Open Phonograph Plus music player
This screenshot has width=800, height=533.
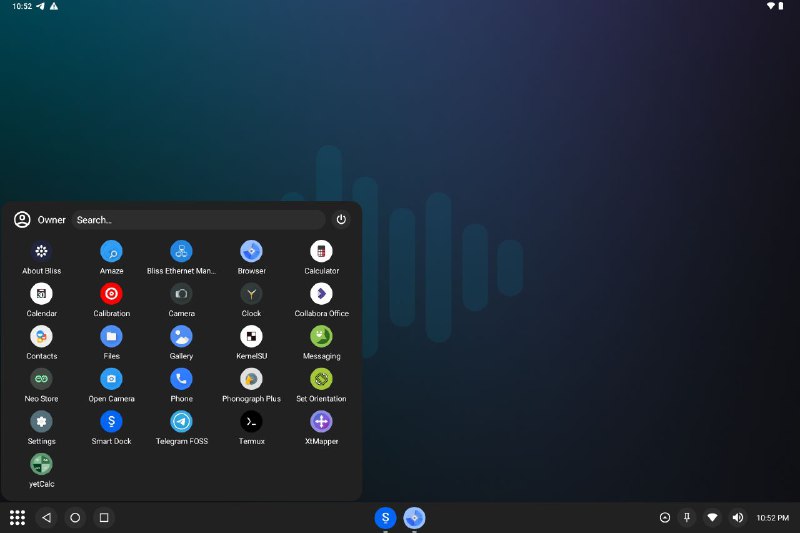[251, 379]
